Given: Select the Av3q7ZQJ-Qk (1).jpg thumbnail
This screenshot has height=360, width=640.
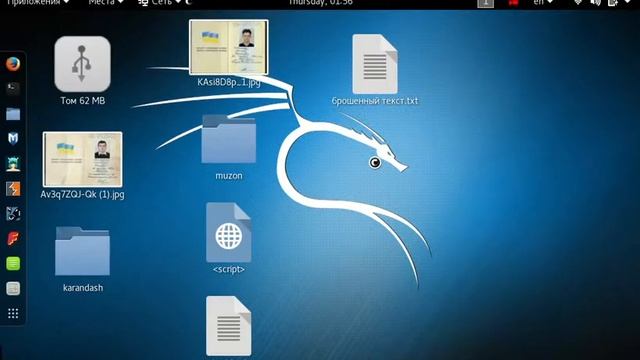Looking at the screenshot, I should pos(82,159).
